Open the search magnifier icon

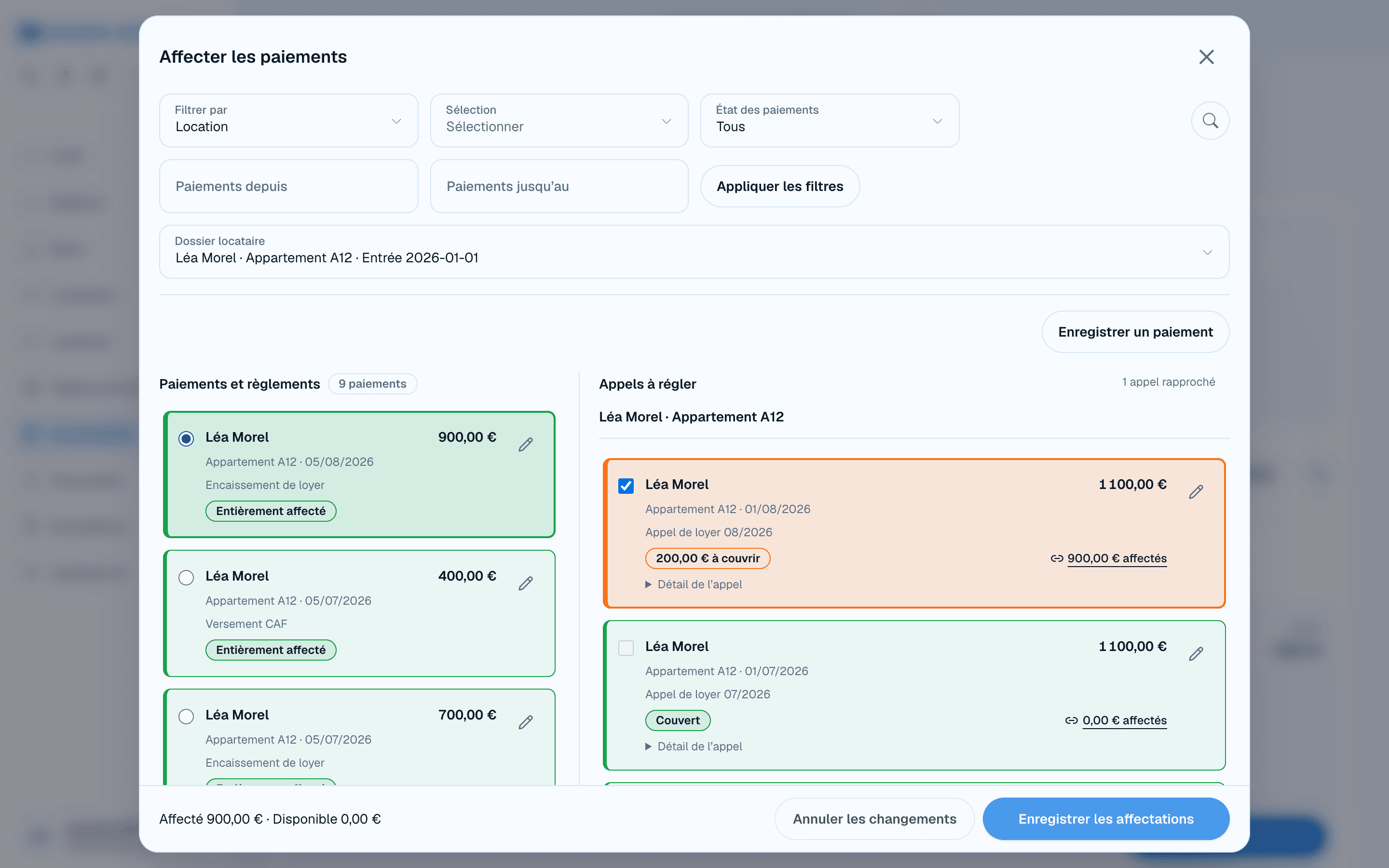pyautogui.click(x=1210, y=121)
